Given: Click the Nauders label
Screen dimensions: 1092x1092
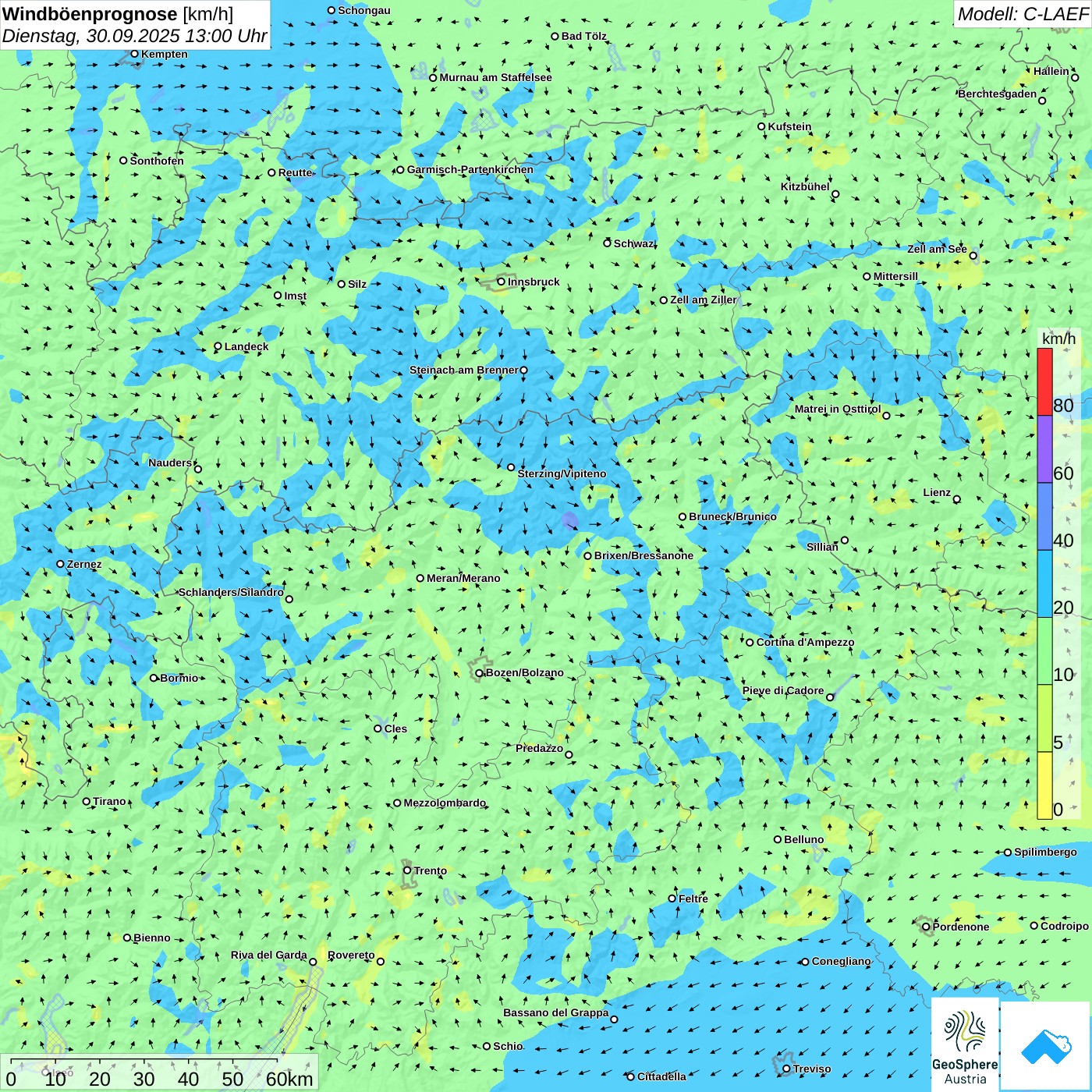Looking at the screenshot, I should click(x=170, y=463).
